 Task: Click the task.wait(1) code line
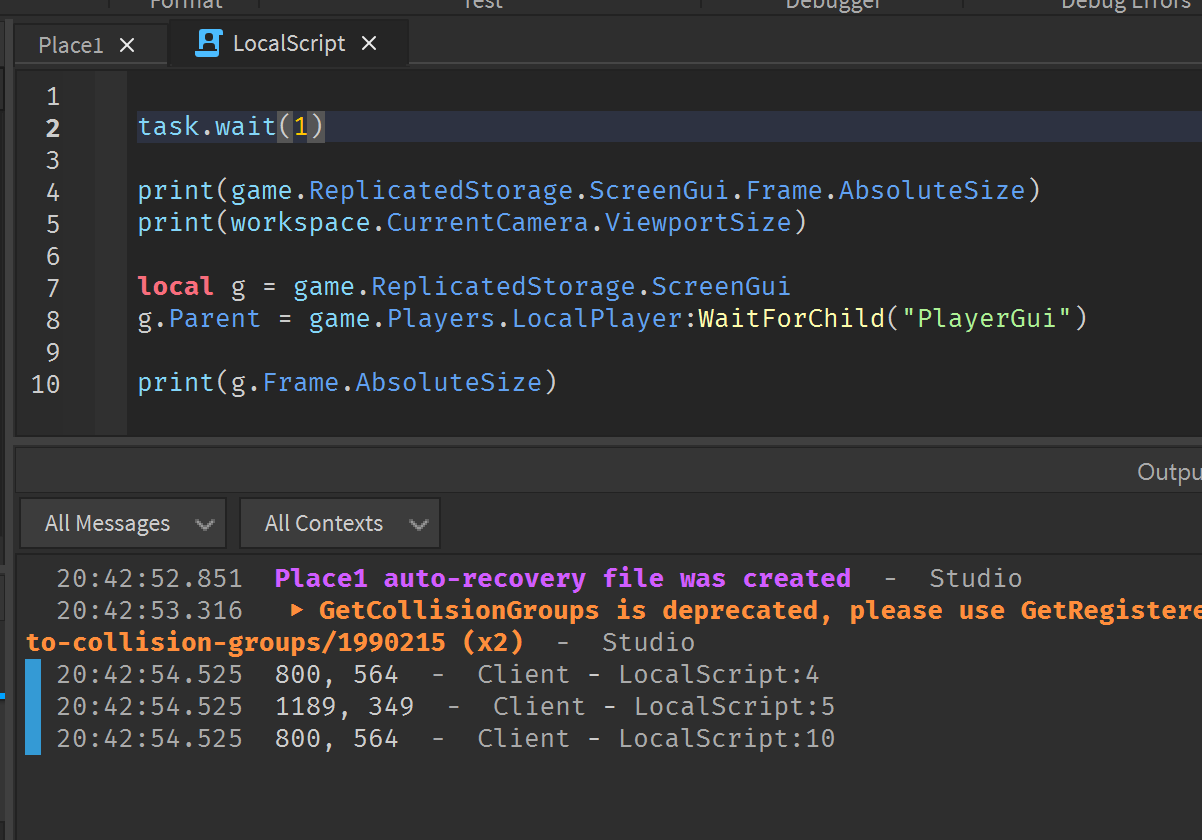point(232,127)
